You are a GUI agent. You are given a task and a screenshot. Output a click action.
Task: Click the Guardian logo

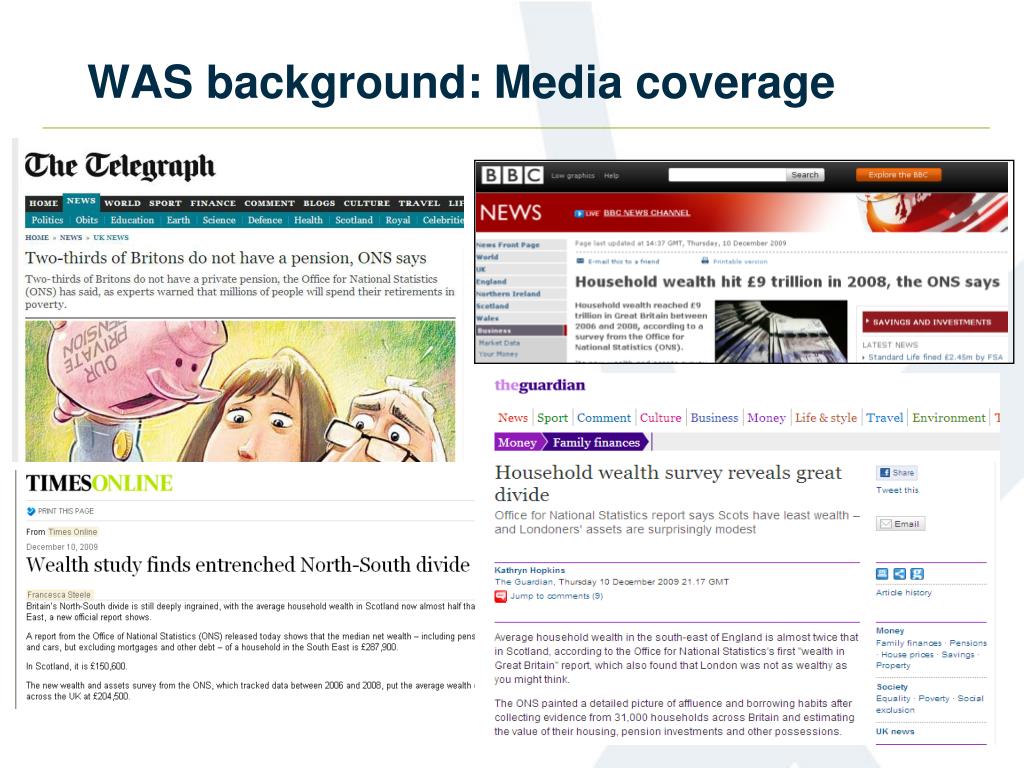[539, 385]
